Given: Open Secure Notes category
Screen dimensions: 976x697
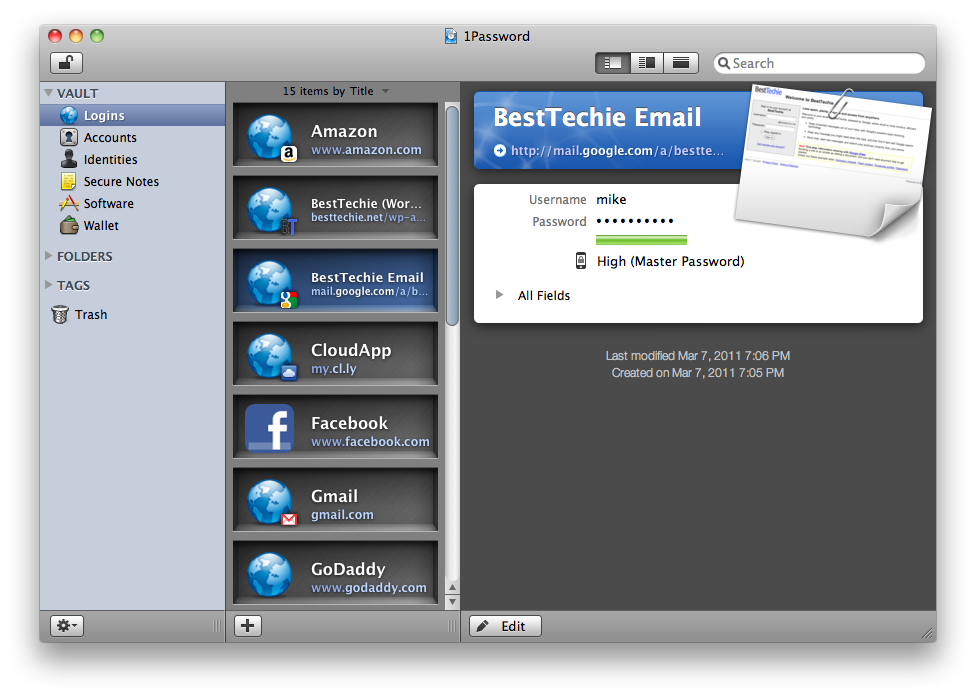Looking at the screenshot, I should 120,182.
